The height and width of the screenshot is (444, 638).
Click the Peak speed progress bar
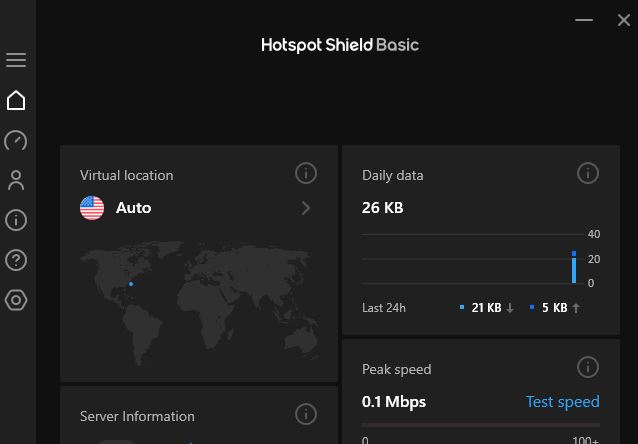coord(481,425)
